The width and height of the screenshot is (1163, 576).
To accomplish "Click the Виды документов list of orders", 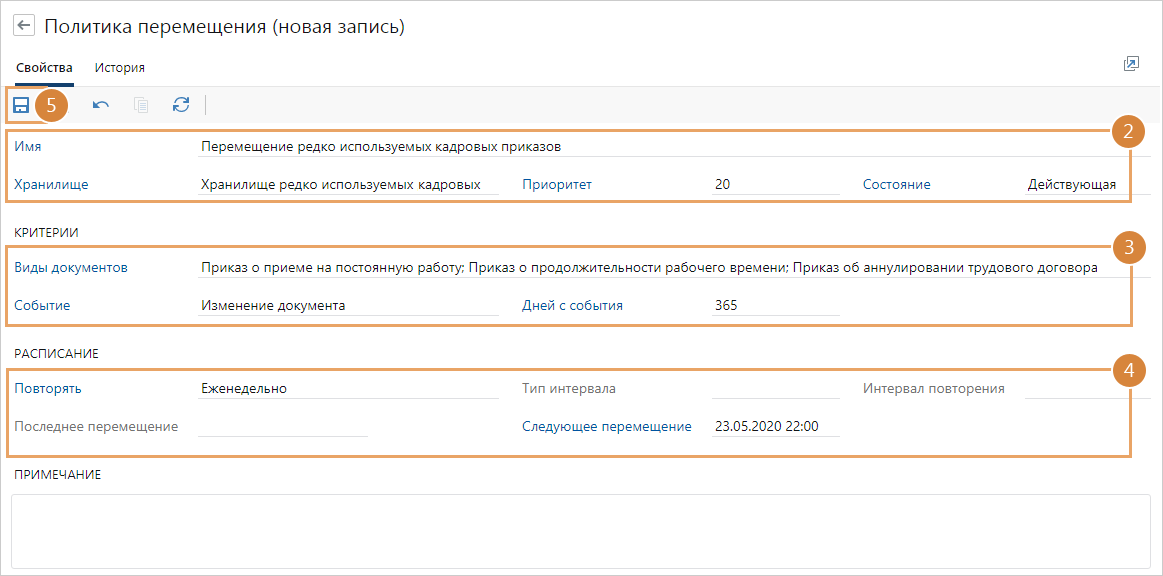I will 600,265.
